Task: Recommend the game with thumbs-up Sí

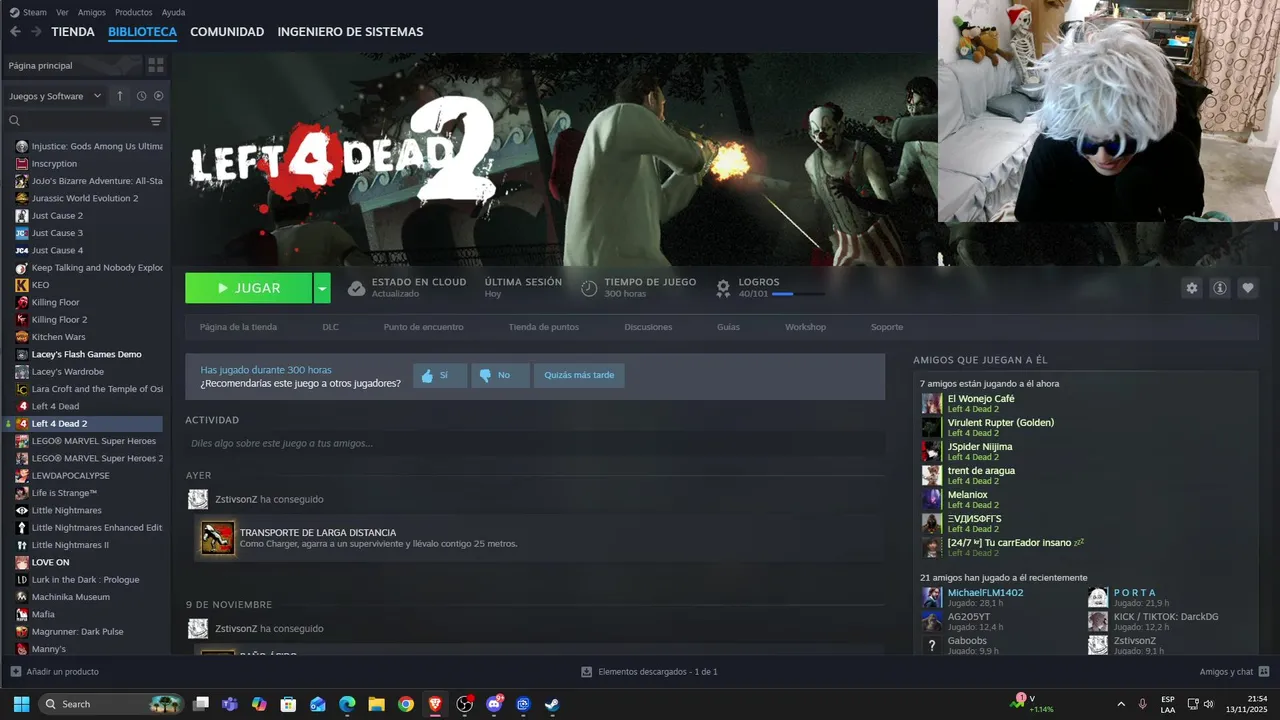Action: [439, 376]
